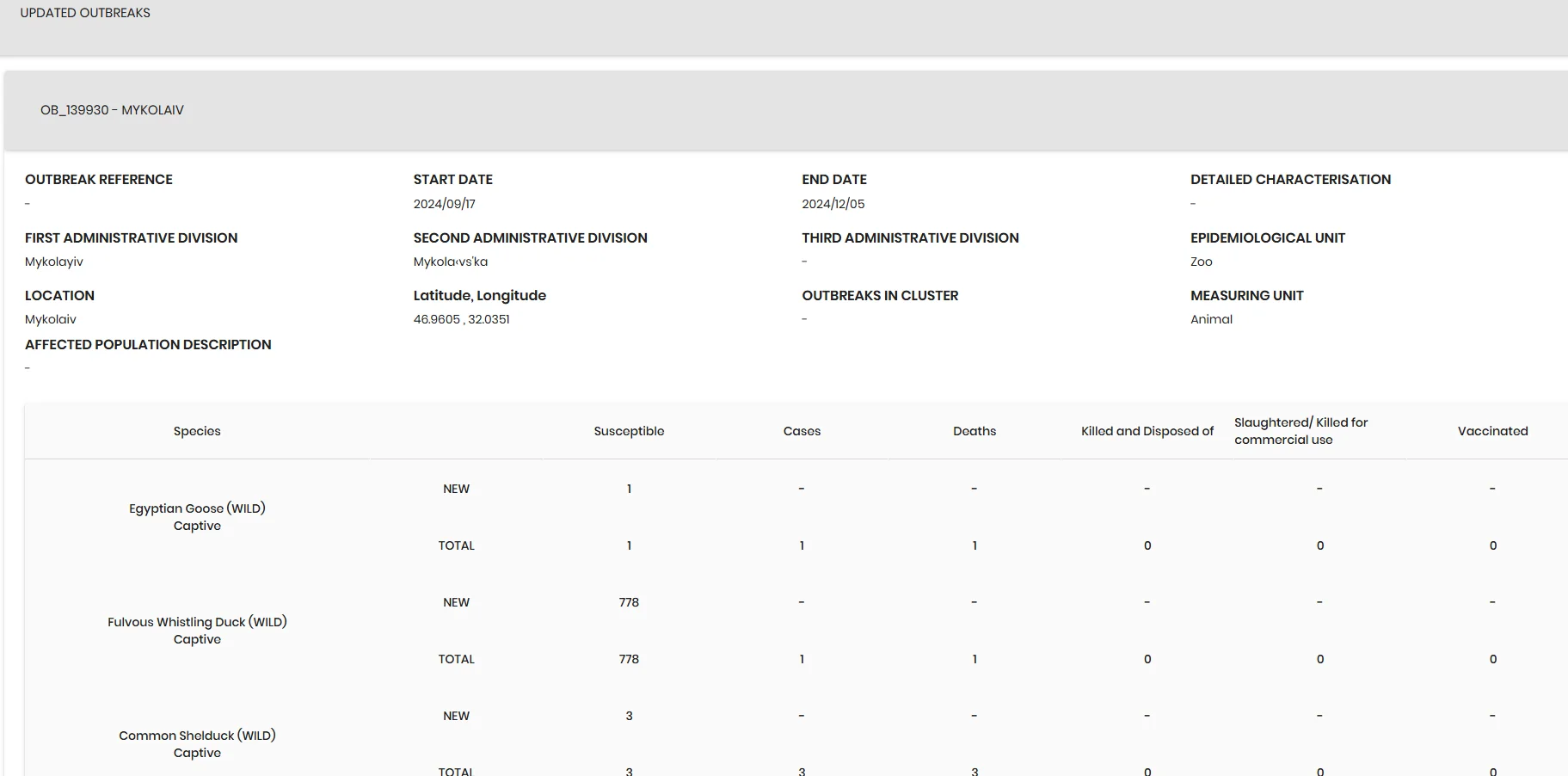Image resolution: width=1568 pixels, height=776 pixels.
Task: Click the NEW susceptible value 778
Action: tap(629, 602)
